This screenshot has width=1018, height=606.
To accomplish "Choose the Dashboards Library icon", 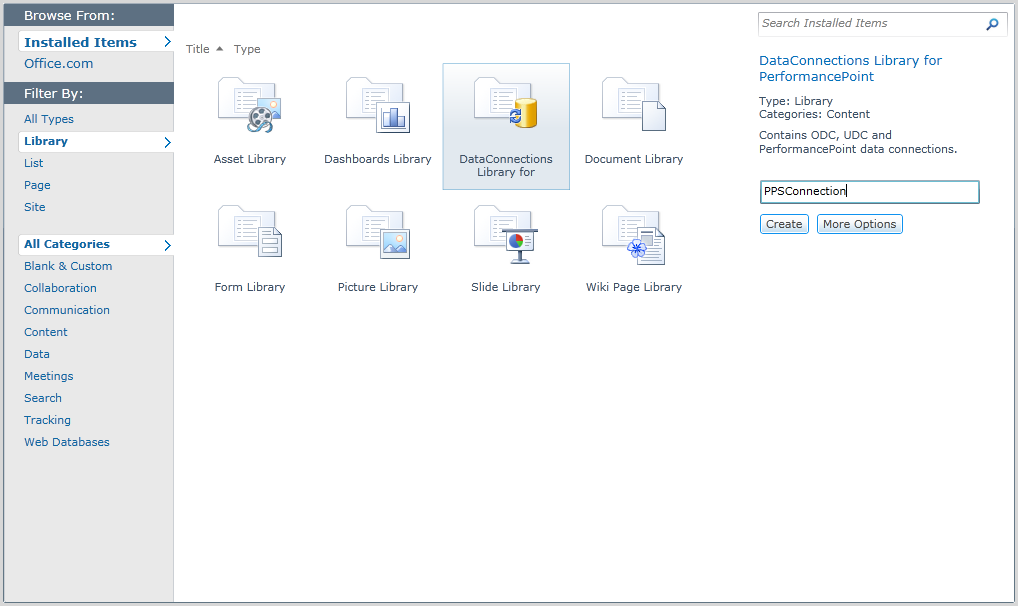I will (x=378, y=105).
